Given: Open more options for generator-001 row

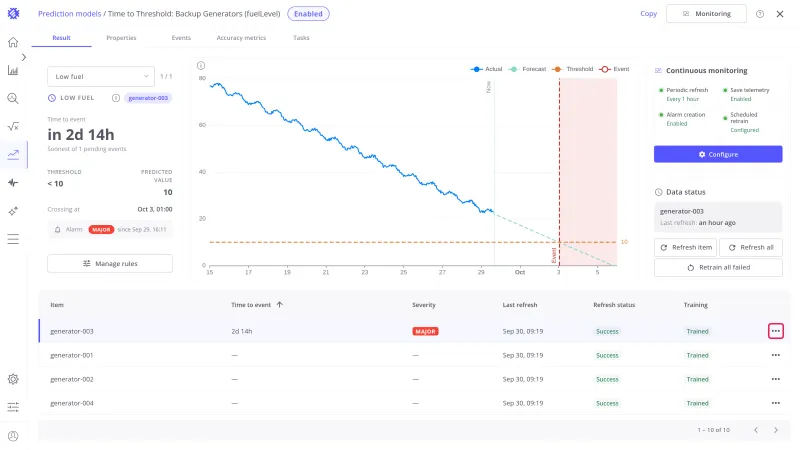Looking at the screenshot, I should 776,355.
